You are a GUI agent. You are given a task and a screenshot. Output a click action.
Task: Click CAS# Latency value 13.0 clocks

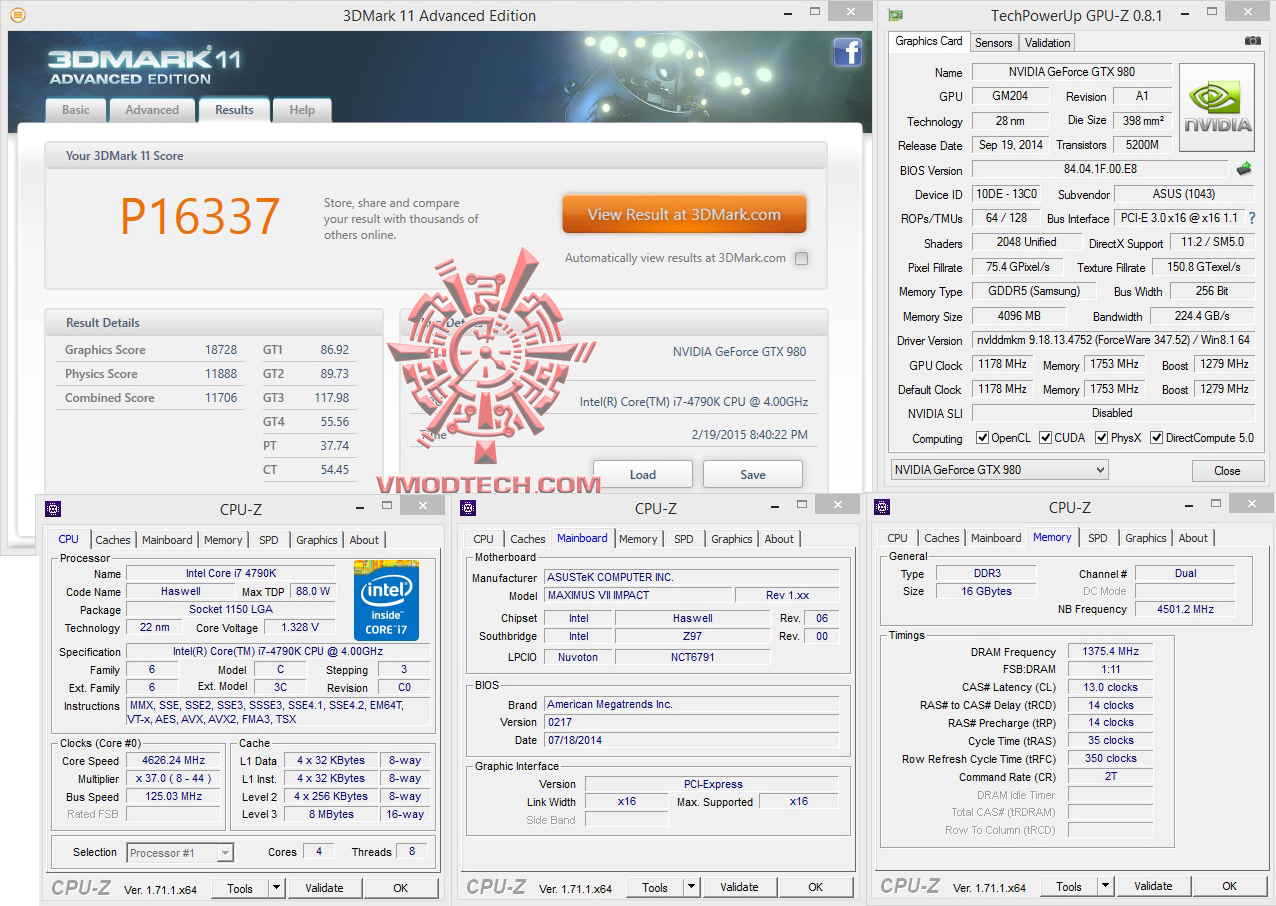click(1111, 688)
